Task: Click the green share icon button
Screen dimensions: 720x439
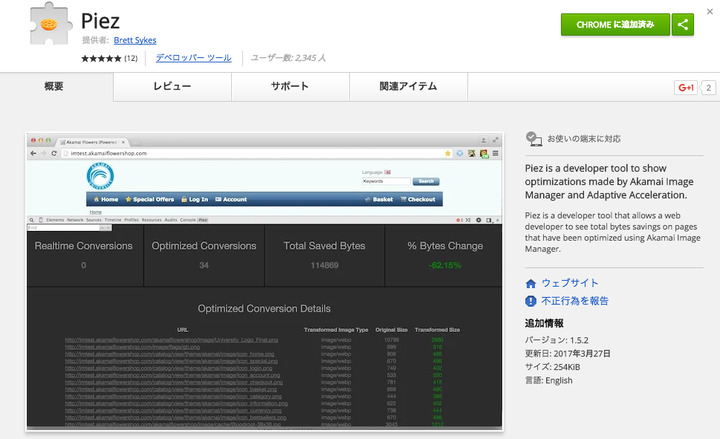Action: [x=683, y=24]
